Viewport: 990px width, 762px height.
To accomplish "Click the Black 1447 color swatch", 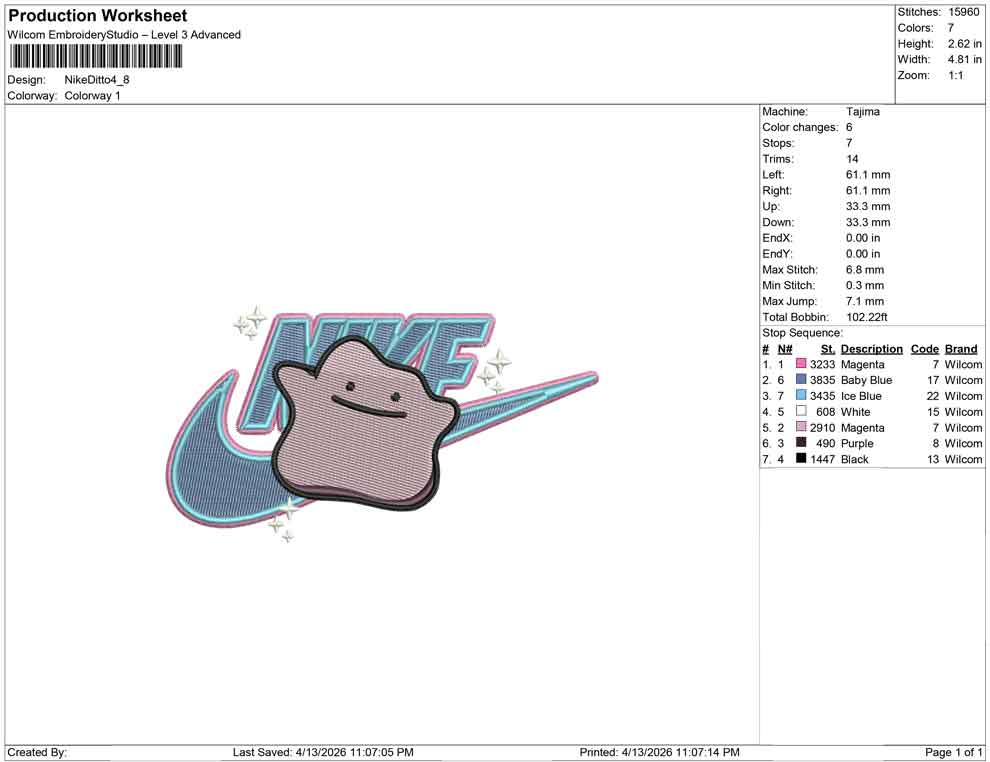I will [801, 458].
